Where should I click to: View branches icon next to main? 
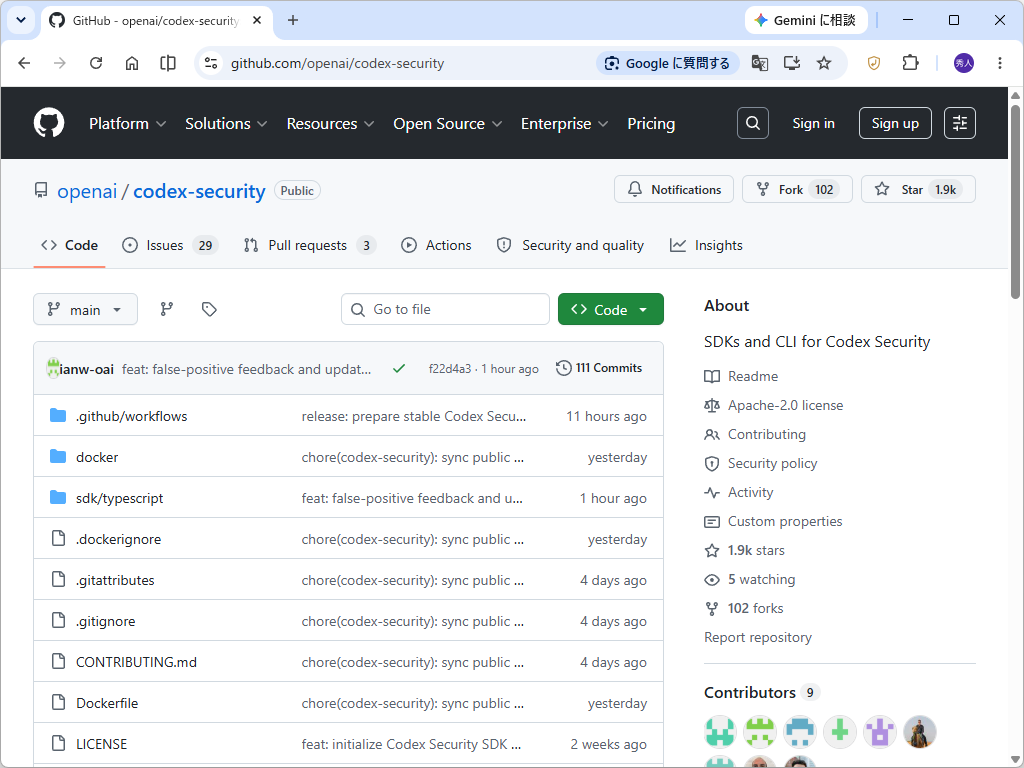[x=167, y=309]
